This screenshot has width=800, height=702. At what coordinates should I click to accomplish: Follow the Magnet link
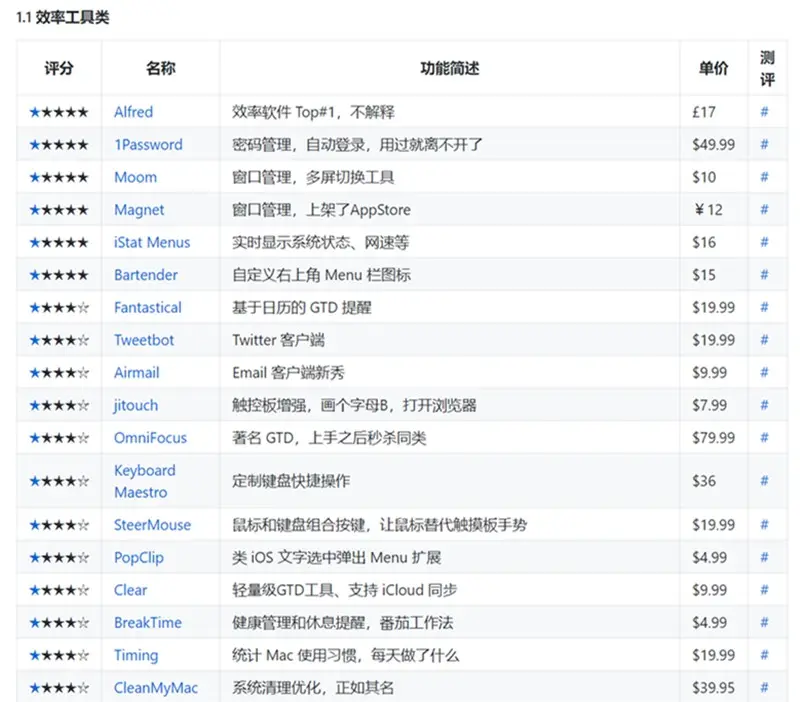coord(139,210)
